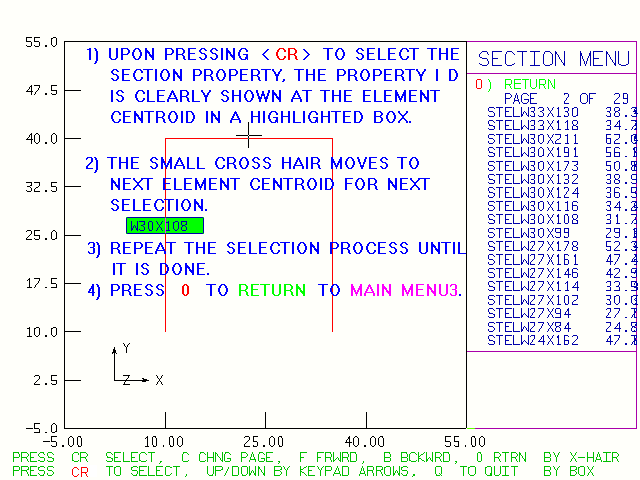This screenshot has width=640, height=480.
Task: Click the small crosshair cursor at element centroid
Action: click(248, 133)
